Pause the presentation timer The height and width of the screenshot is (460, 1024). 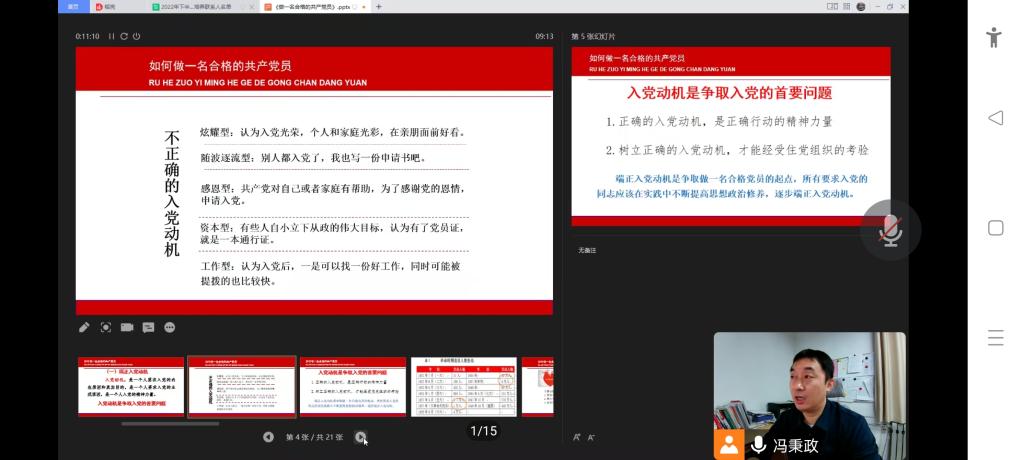(112, 36)
